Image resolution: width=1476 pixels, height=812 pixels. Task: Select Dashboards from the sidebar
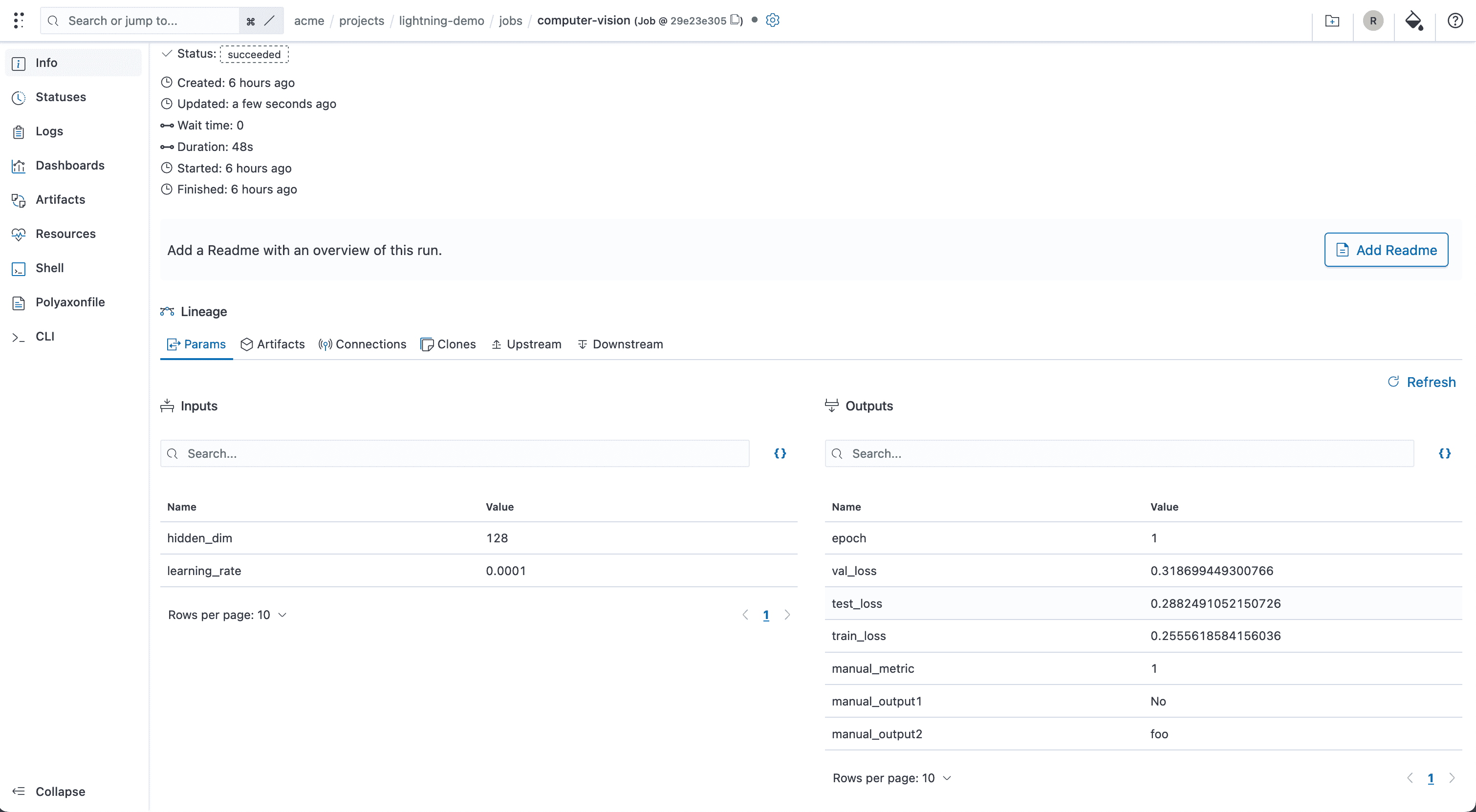click(x=70, y=165)
